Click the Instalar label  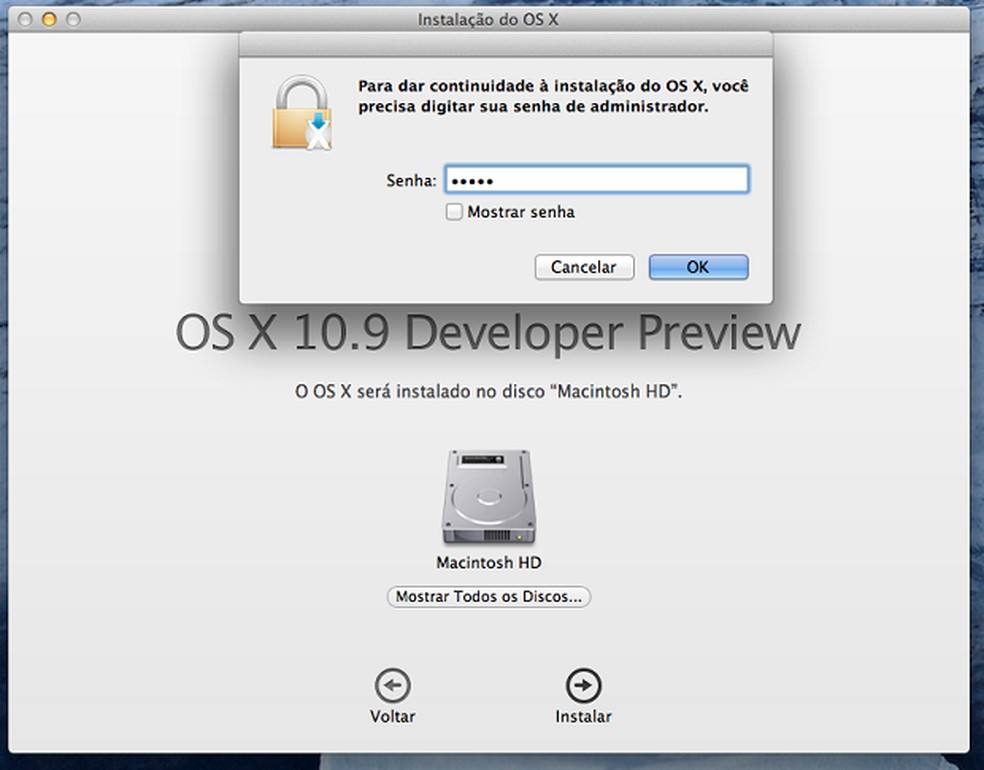pyautogui.click(x=584, y=717)
